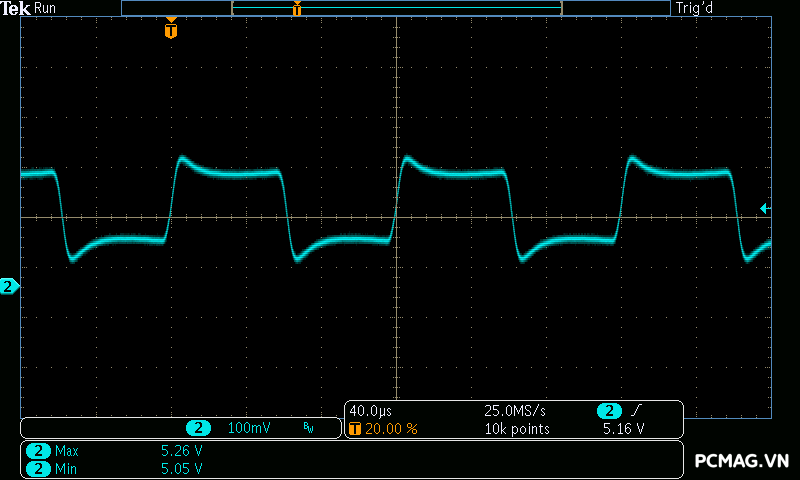The height and width of the screenshot is (480, 800).
Task: Click the 25.0MS/s sample rate readout
Action: 515,411
